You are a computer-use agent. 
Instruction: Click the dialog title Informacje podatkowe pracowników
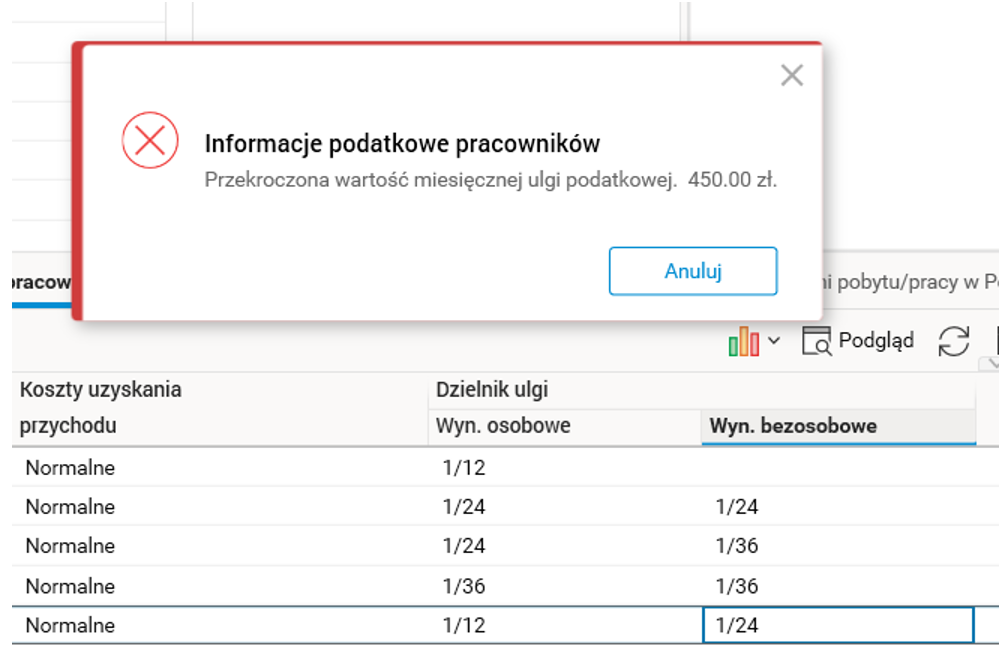(x=402, y=144)
